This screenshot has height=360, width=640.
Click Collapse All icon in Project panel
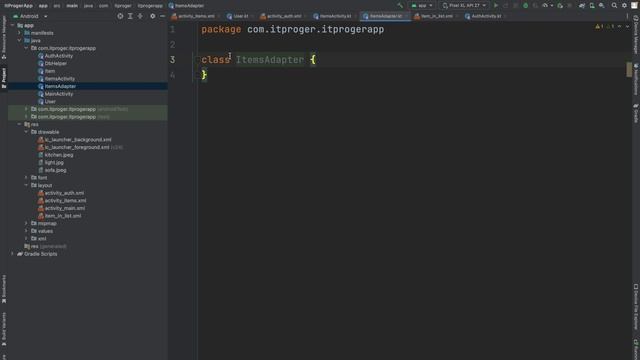click(140, 16)
